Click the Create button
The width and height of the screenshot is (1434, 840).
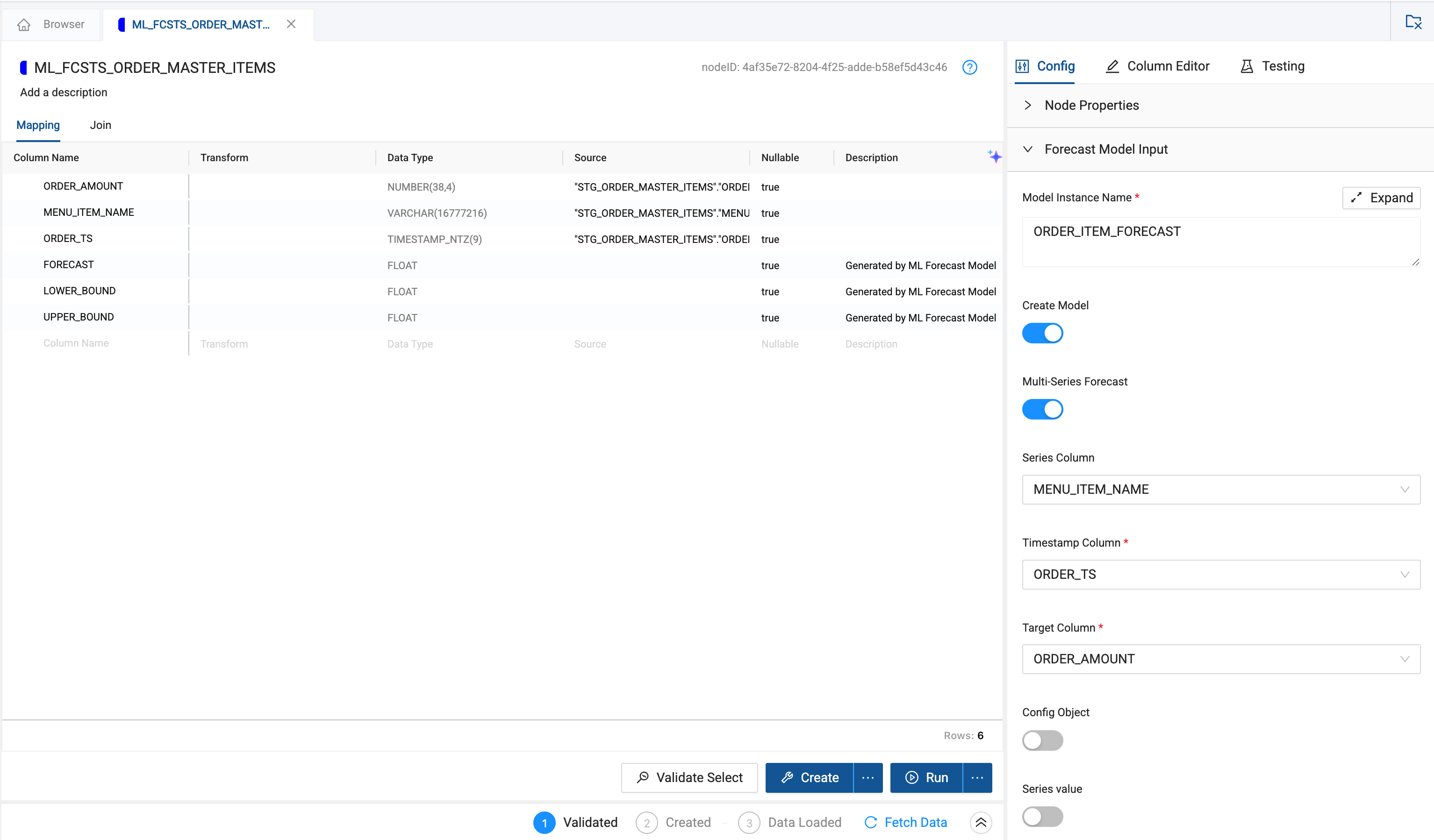coord(809,777)
